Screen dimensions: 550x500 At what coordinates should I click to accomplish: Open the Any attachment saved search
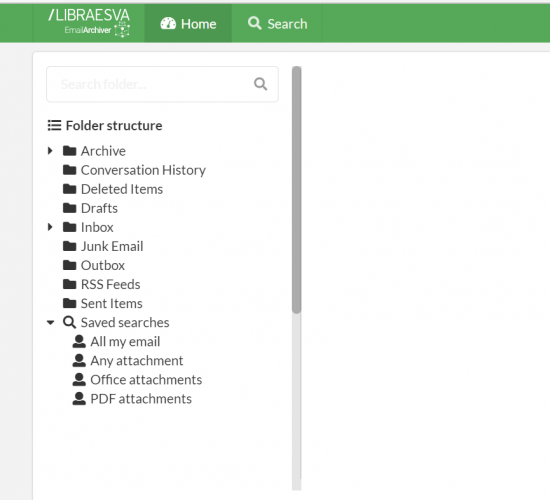point(137,361)
